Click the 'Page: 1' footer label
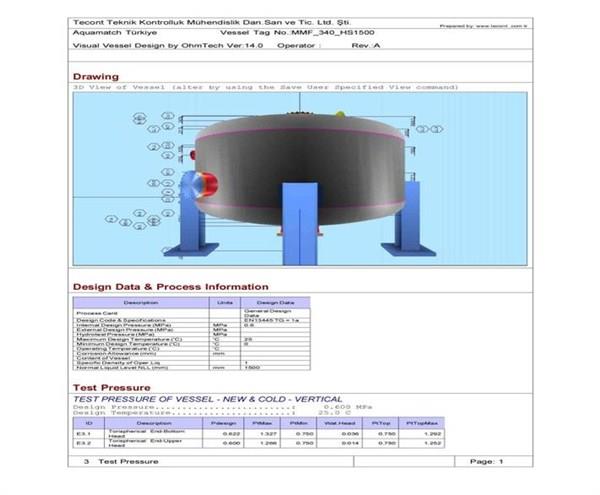 coord(486,462)
